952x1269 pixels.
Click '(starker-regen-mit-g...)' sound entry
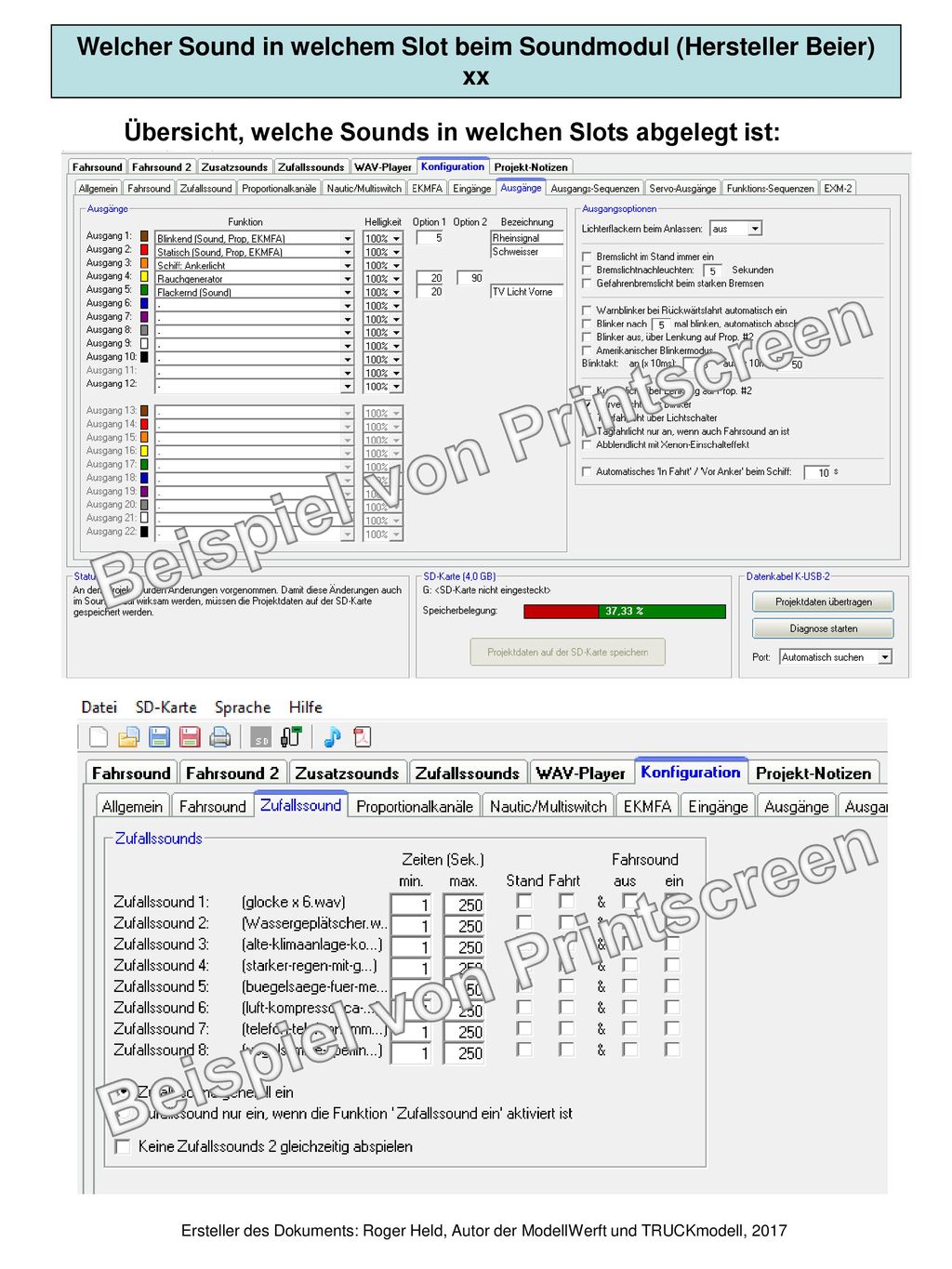310,966
